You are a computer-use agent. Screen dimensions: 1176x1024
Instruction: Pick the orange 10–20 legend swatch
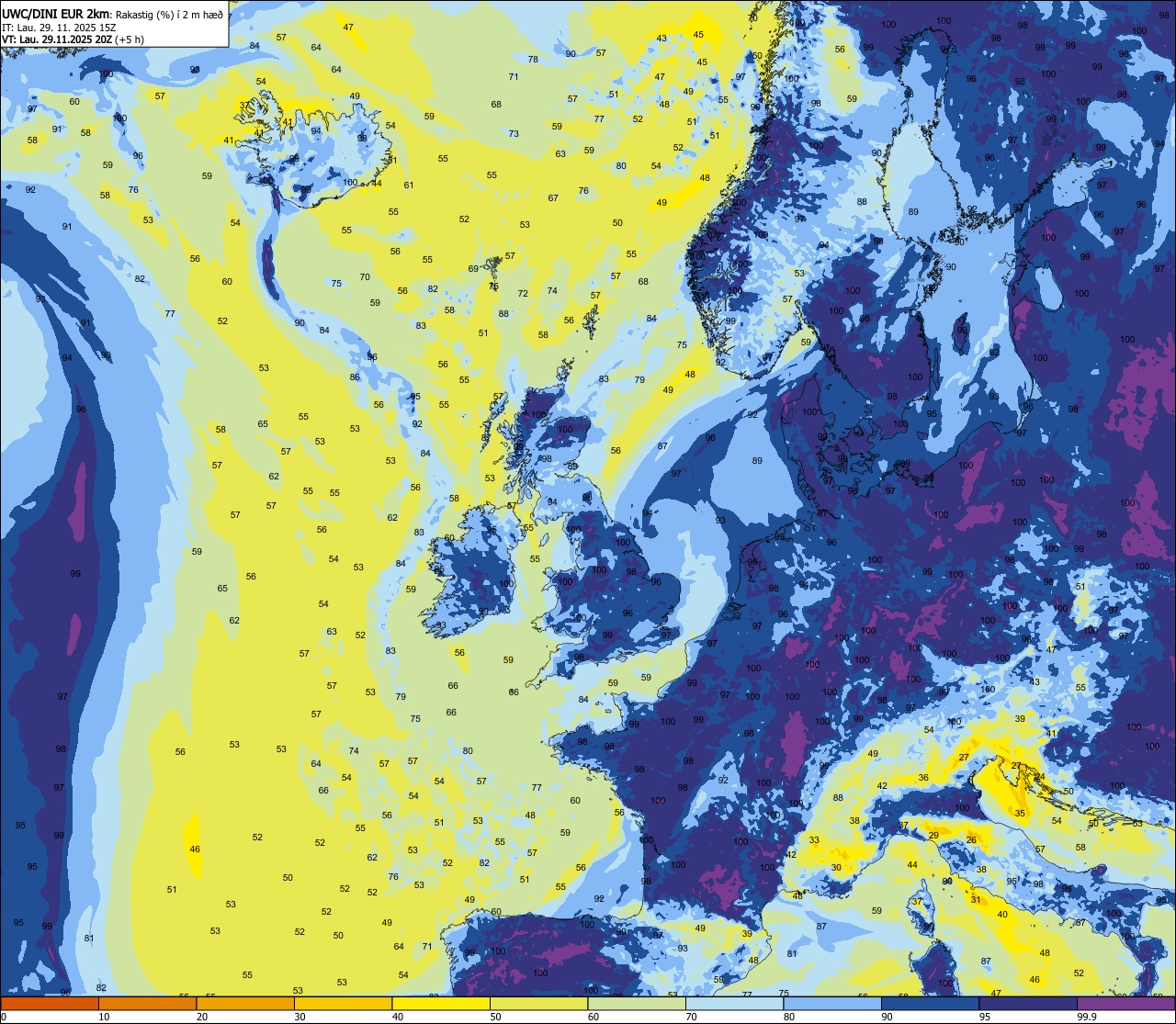click(x=147, y=1004)
